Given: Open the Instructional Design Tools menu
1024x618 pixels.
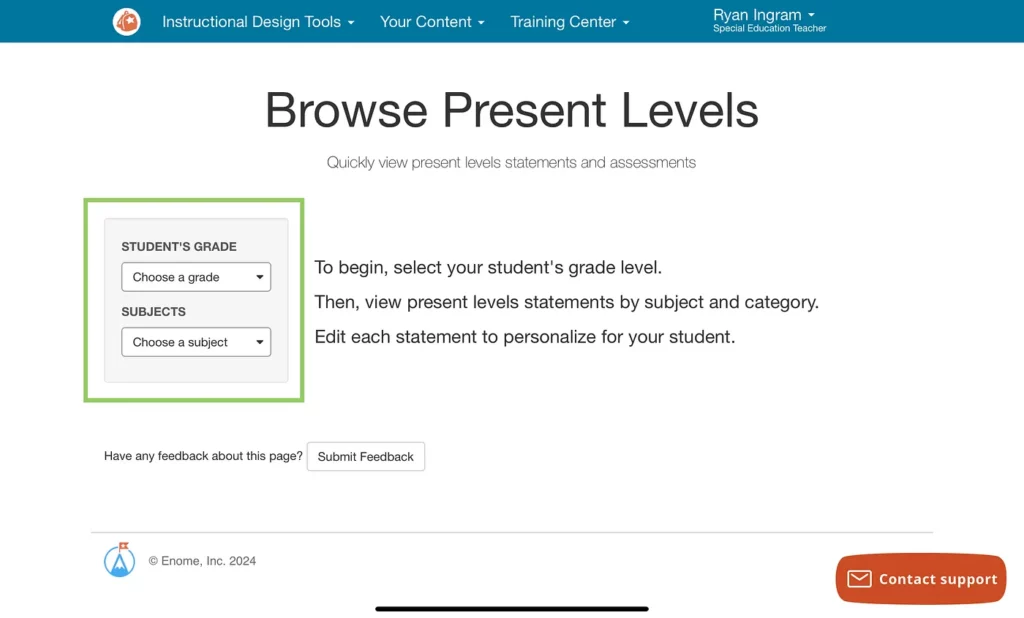Looking at the screenshot, I should click(x=258, y=21).
